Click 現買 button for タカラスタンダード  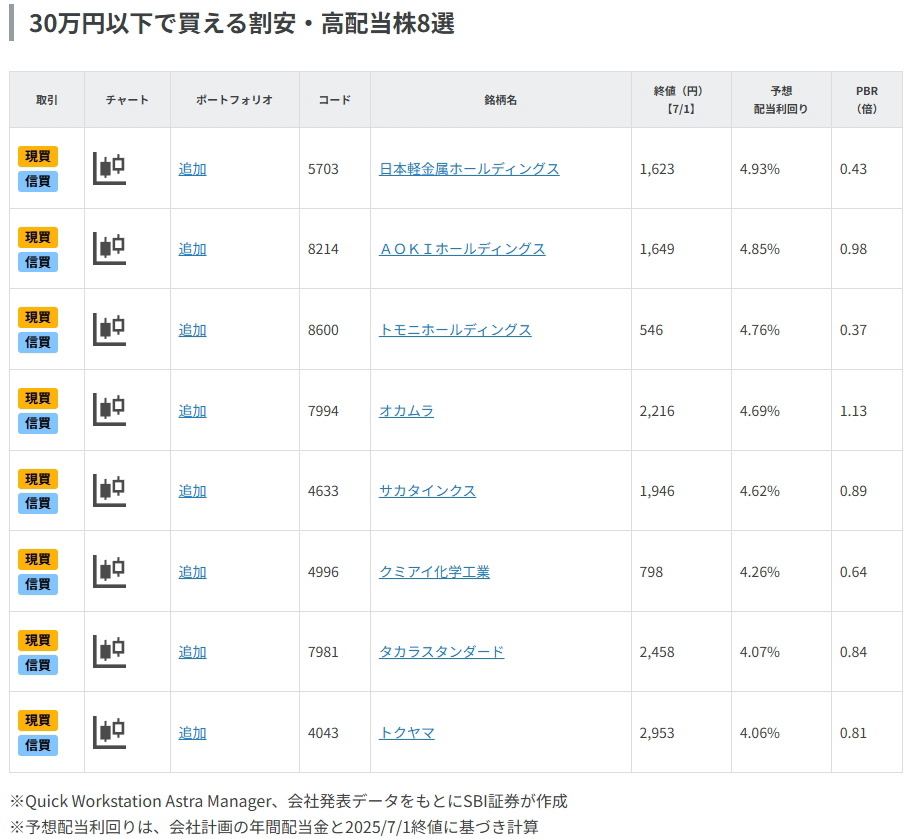(38, 640)
